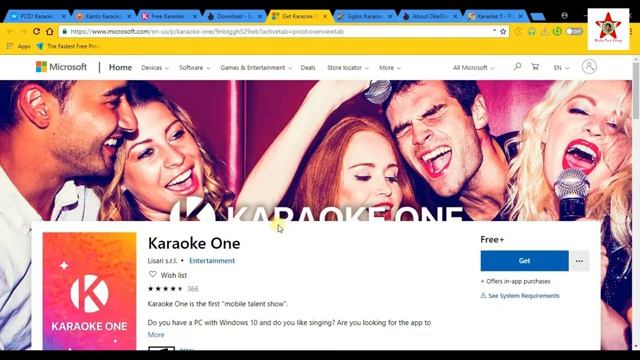Click the 'Lisari s.r.l.' publisher text
The image size is (640, 360).
coord(162,261)
